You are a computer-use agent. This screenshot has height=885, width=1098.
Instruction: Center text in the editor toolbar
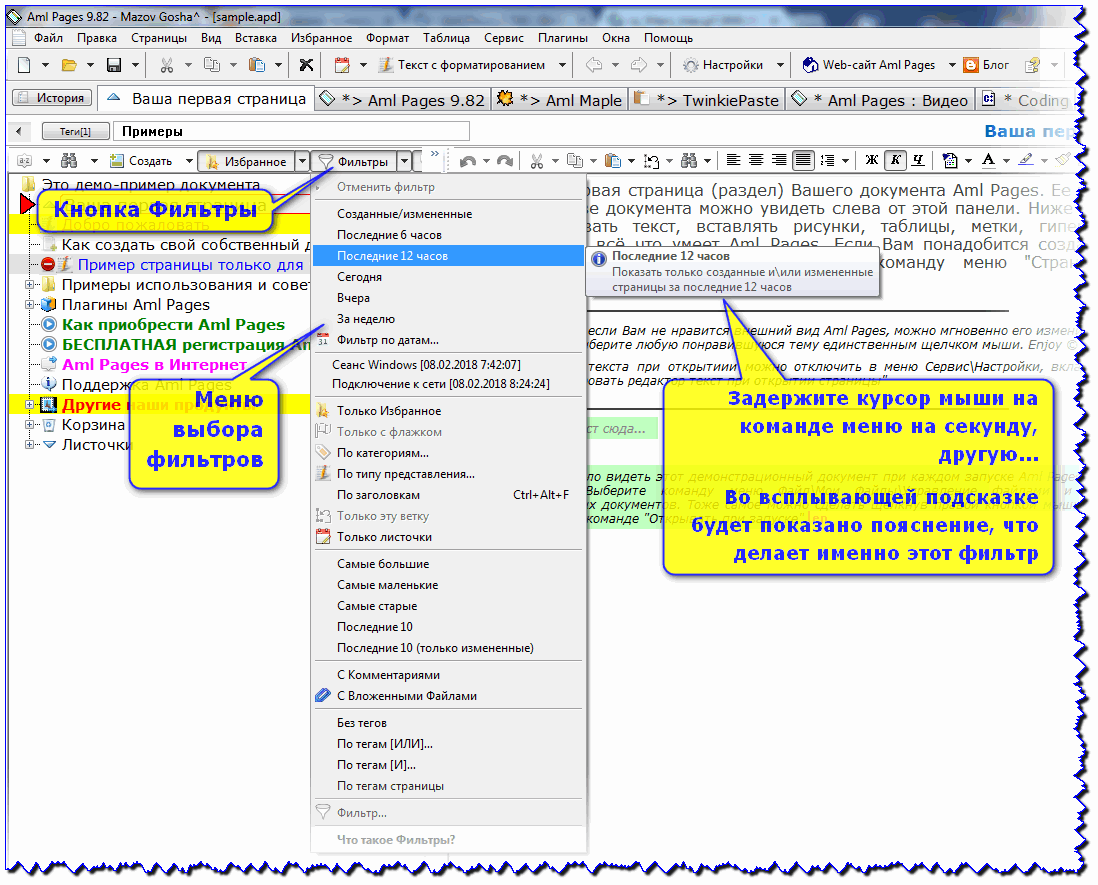pos(756,160)
